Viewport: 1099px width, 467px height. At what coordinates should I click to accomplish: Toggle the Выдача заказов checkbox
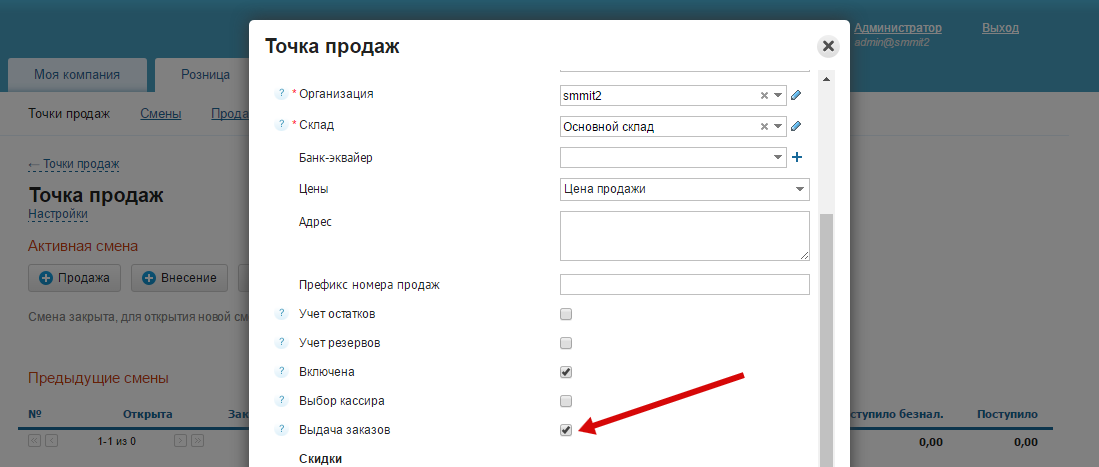click(566, 430)
